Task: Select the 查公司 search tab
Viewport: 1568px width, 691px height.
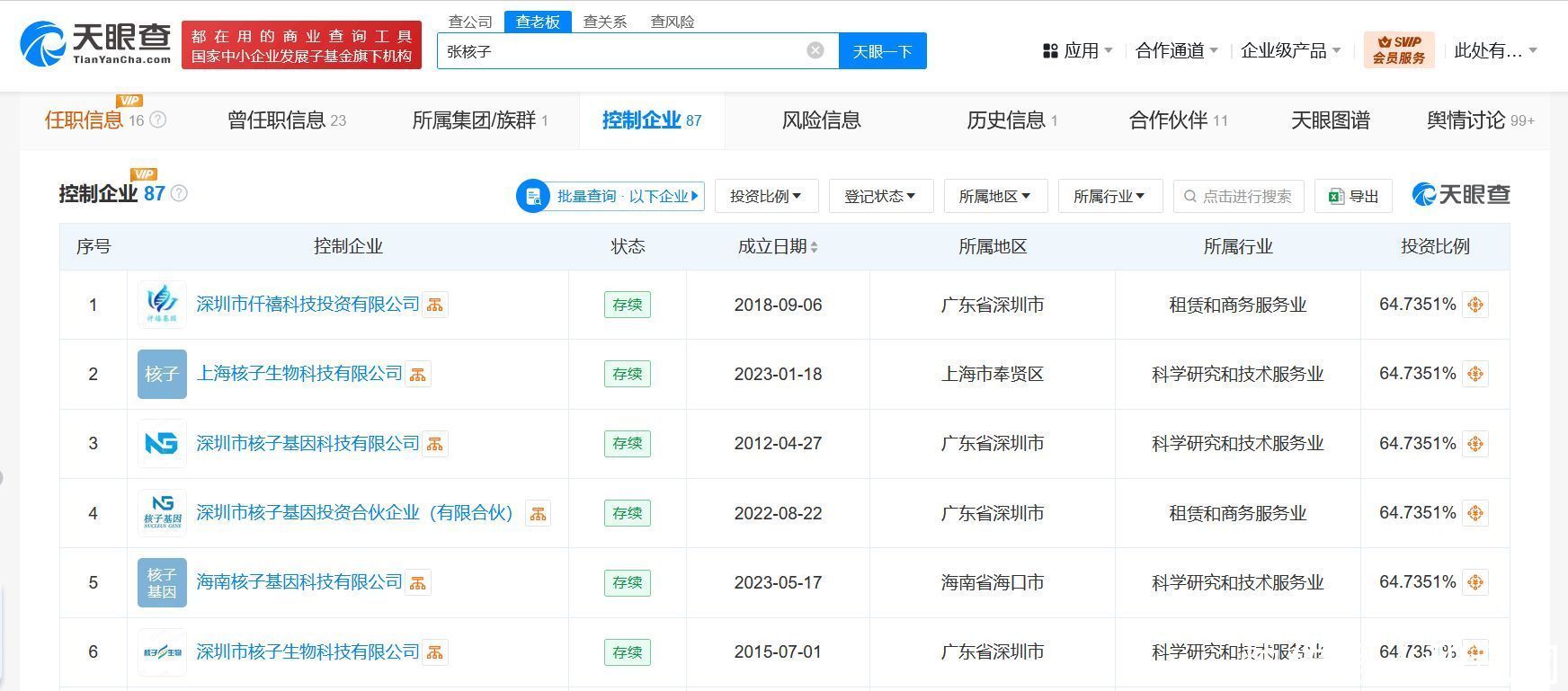Action: click(x=470, y=22)
